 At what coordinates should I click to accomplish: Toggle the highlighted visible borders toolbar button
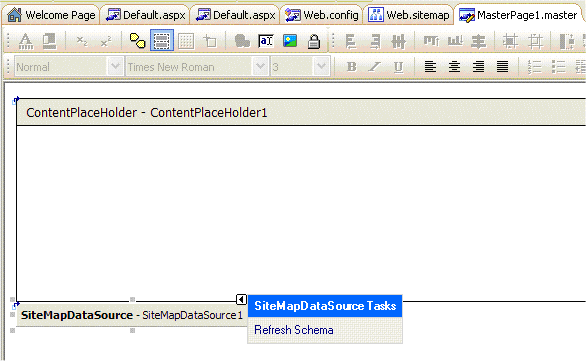[162, 40]
